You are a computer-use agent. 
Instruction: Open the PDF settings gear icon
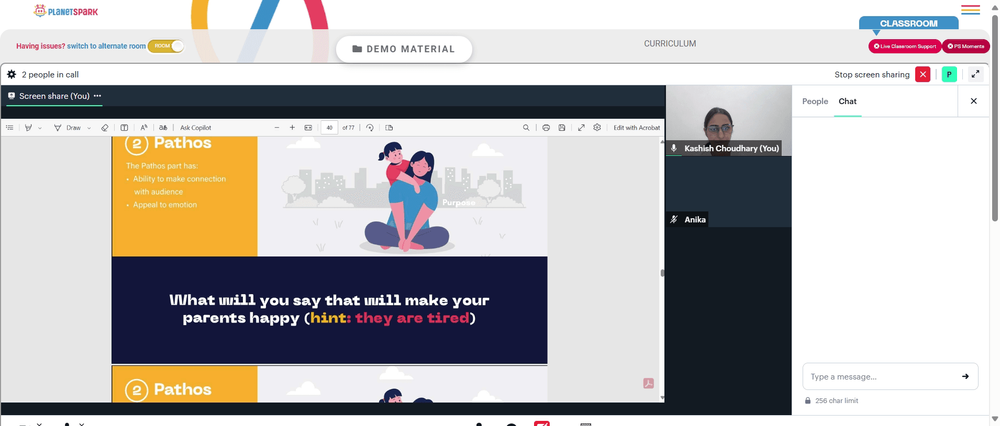[597, 128]
